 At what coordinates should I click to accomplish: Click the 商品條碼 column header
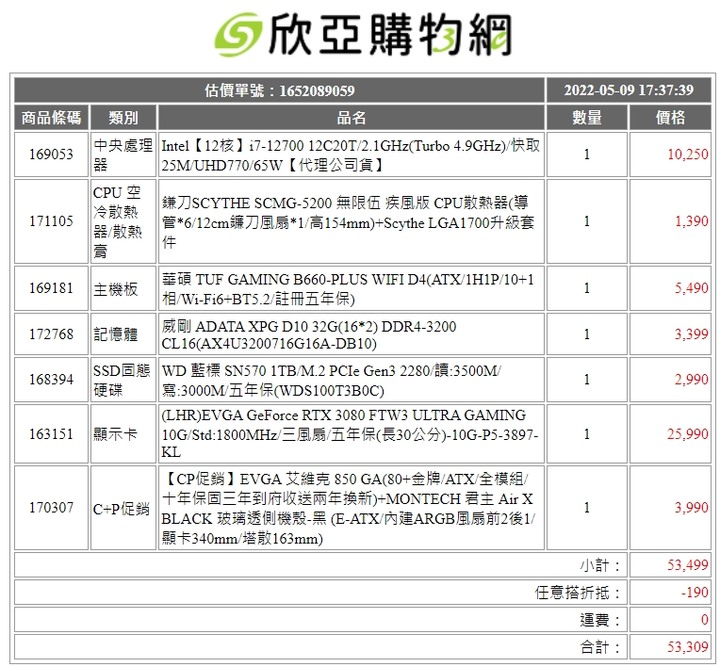51,118
